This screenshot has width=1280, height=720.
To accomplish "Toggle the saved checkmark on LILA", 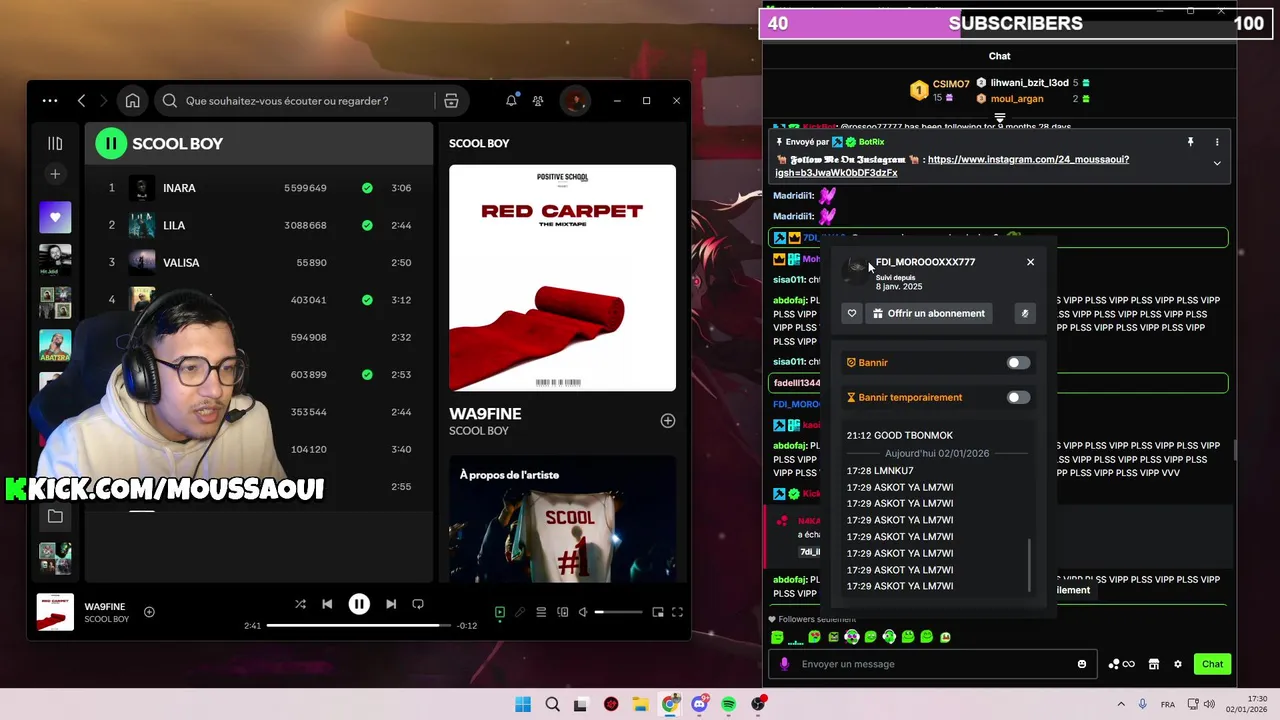I will 367,225.
